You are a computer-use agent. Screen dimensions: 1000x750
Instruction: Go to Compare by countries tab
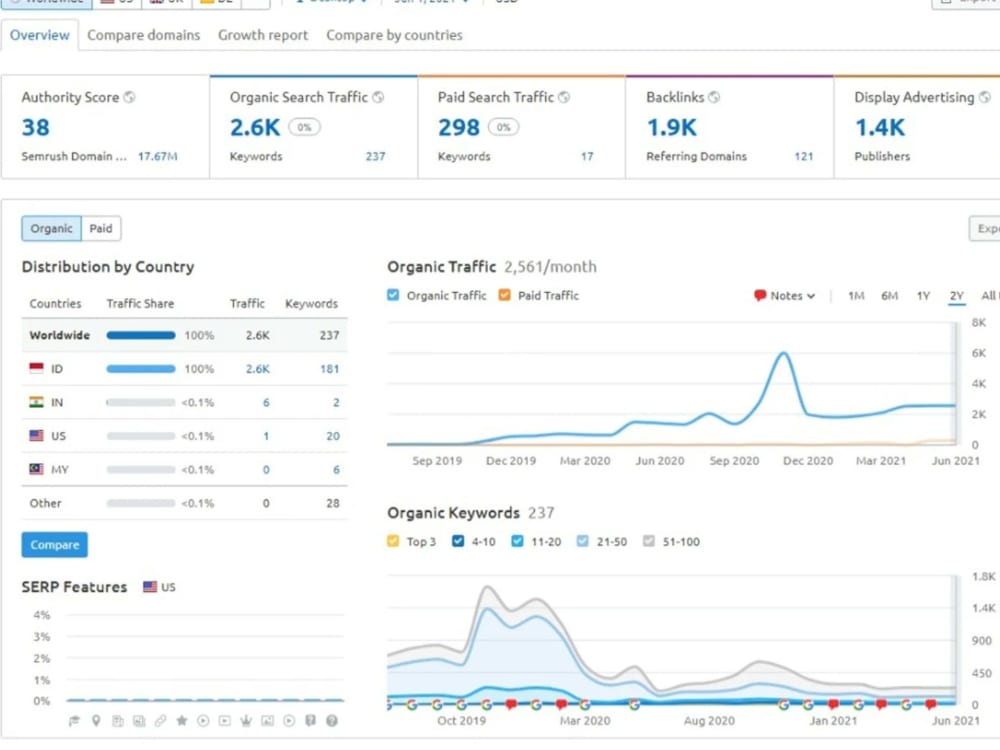(394, 35)
